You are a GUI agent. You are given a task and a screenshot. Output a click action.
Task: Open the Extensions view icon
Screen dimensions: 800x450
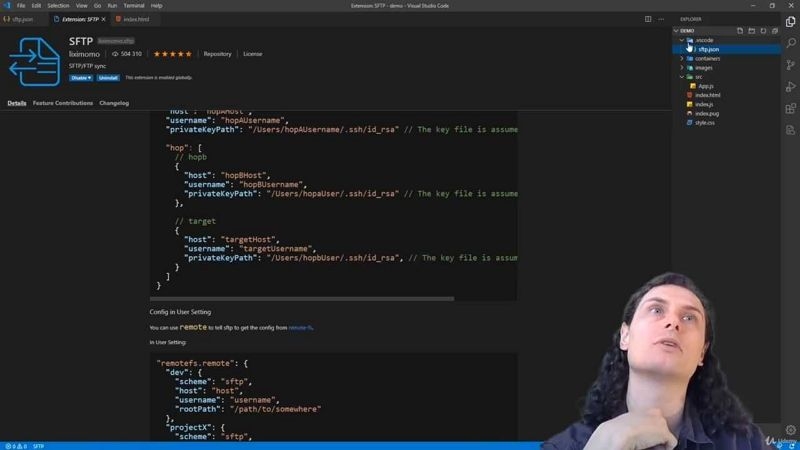click(x=790, y=108)
